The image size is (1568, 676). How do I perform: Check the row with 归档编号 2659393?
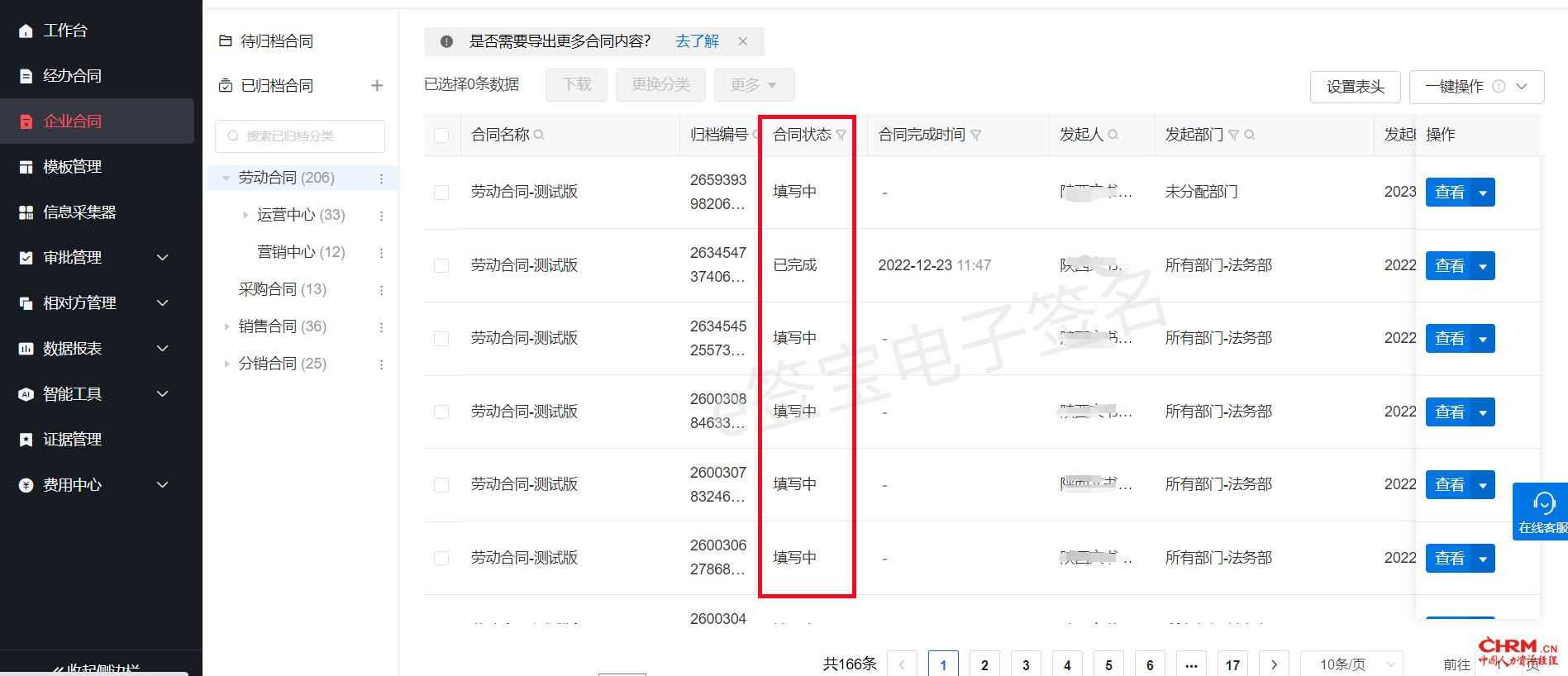pos(441,193)
